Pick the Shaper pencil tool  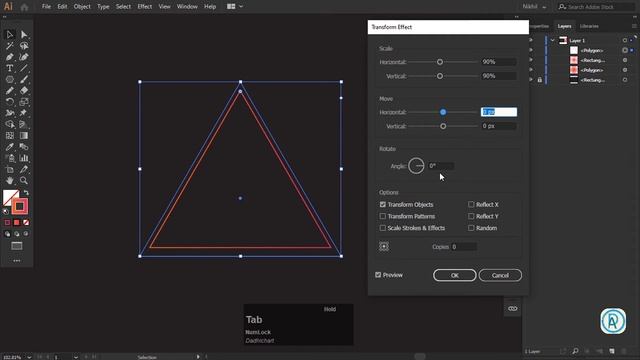[10, 91]
